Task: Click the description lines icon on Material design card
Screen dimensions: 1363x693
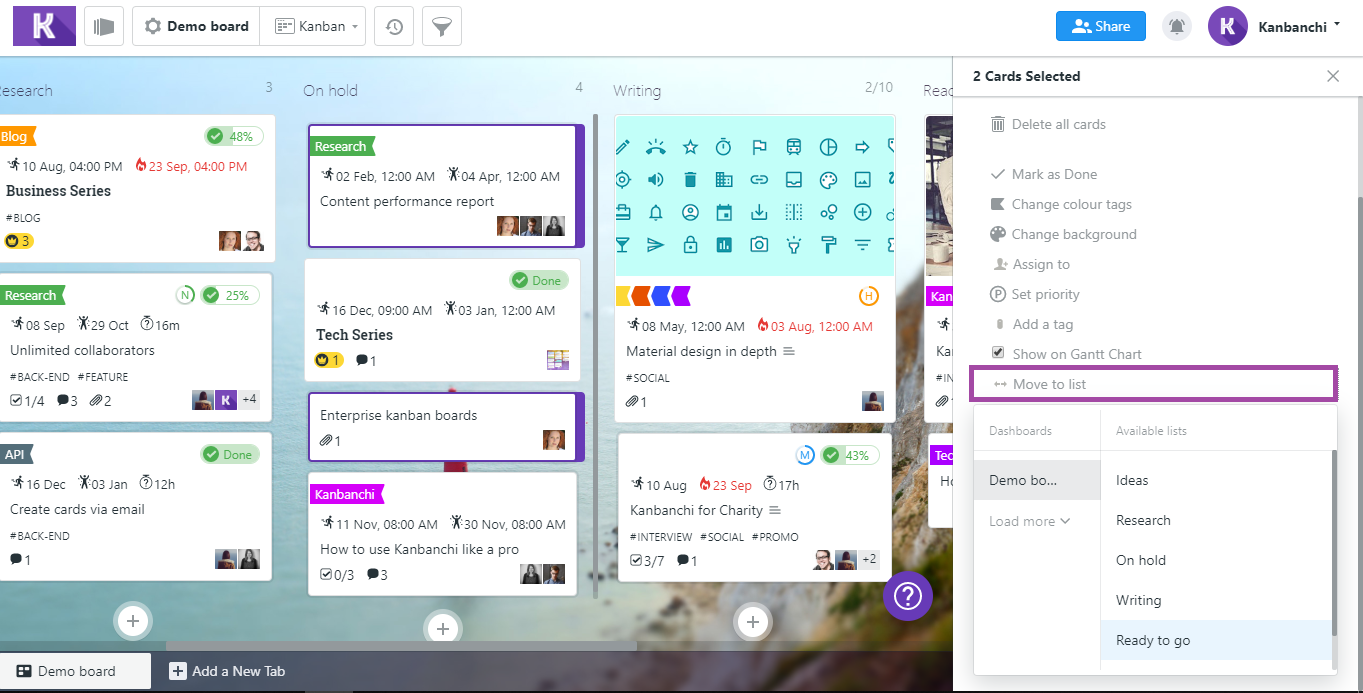Action: (789, 351)
